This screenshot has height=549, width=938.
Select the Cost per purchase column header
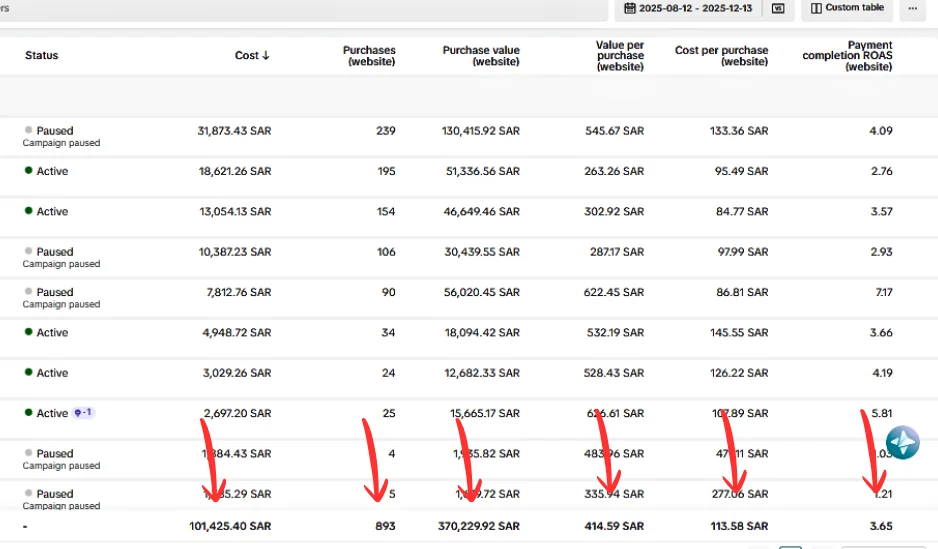click(x=721, y=56)
